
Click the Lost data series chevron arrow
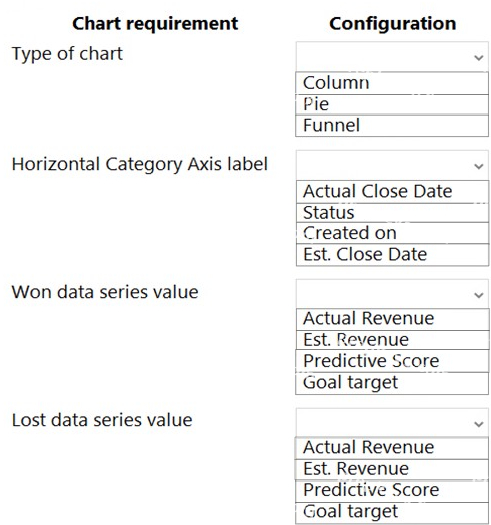(479, 424)
